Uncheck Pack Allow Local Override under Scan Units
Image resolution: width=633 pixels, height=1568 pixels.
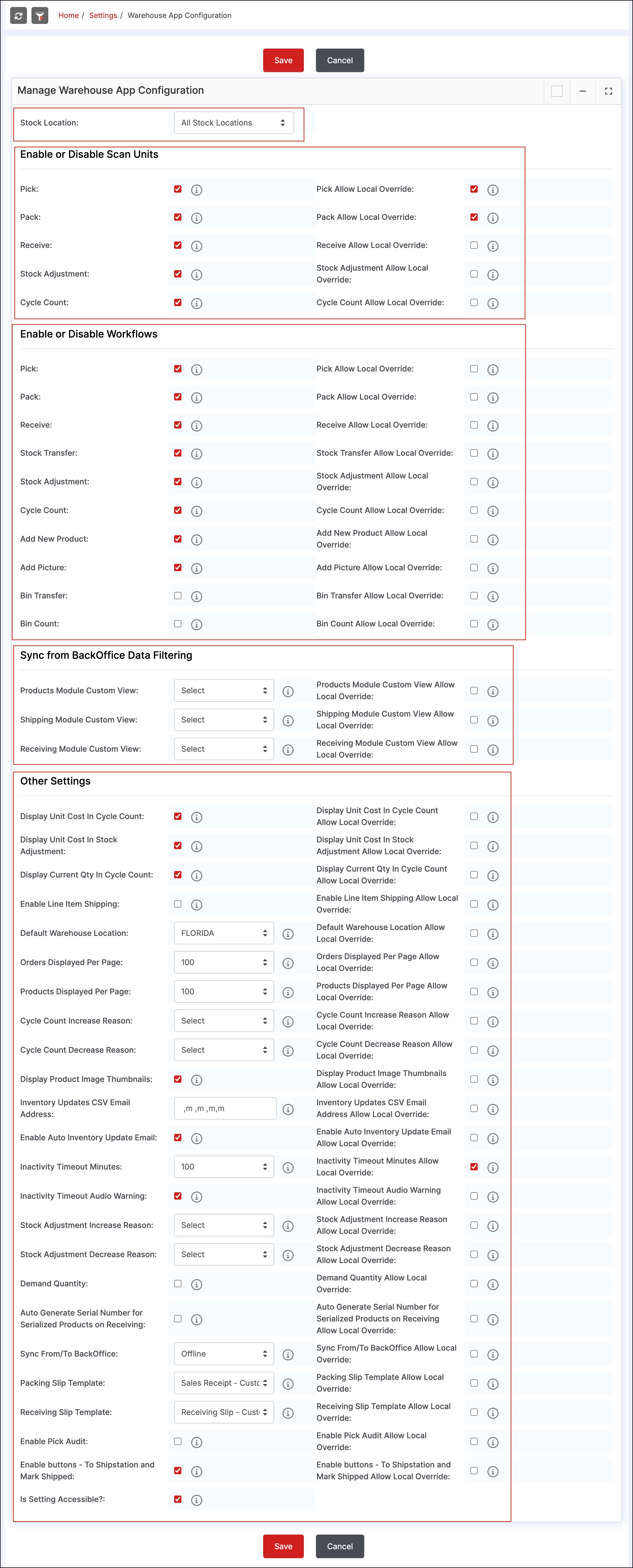(474, 217)
